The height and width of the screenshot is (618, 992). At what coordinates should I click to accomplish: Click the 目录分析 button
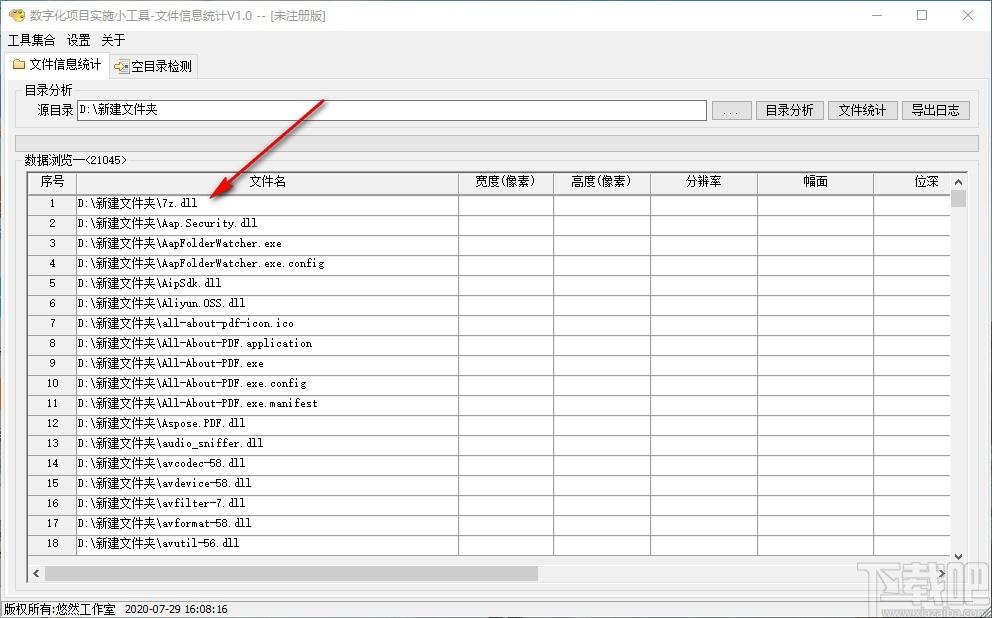[x=789, y=111]
